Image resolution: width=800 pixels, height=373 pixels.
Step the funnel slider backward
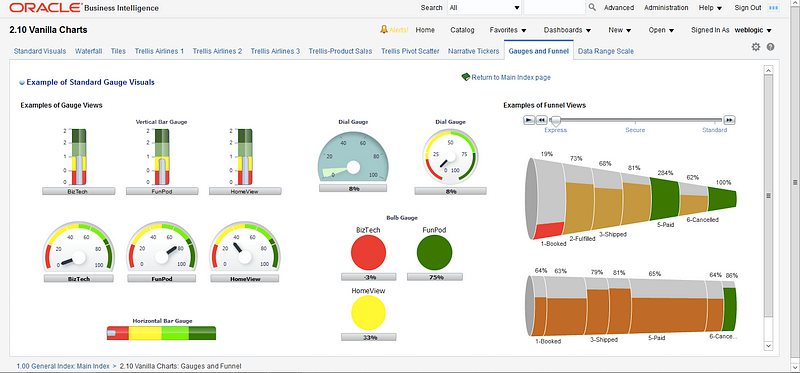coord(541,120)
